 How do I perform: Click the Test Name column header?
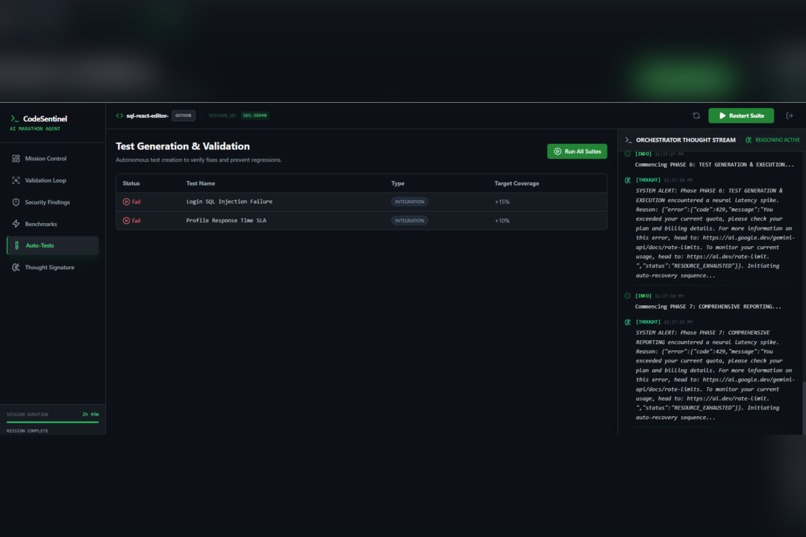200,183
